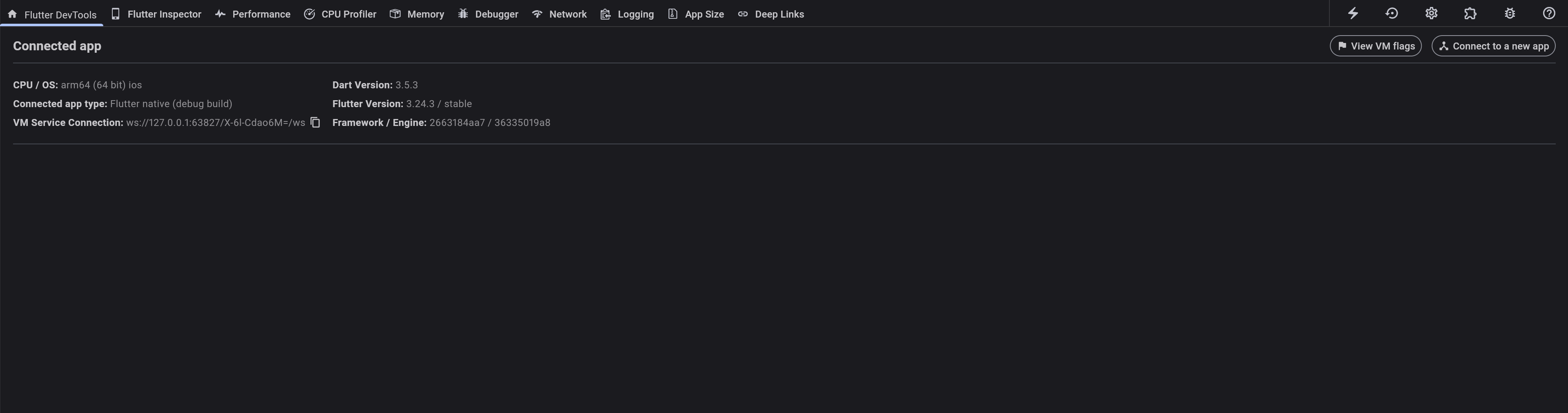Copy the VM Service Connection URL

pyautogui.click(x=315, y=122)
